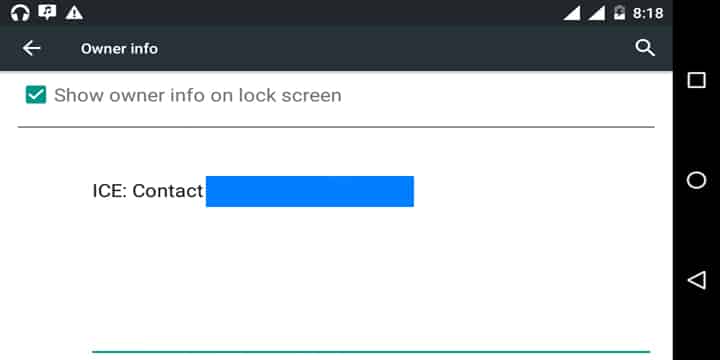Viewport: 720px width, 360px height.
Task: Open recent apps with square button
Action: (x=697, y=80)
